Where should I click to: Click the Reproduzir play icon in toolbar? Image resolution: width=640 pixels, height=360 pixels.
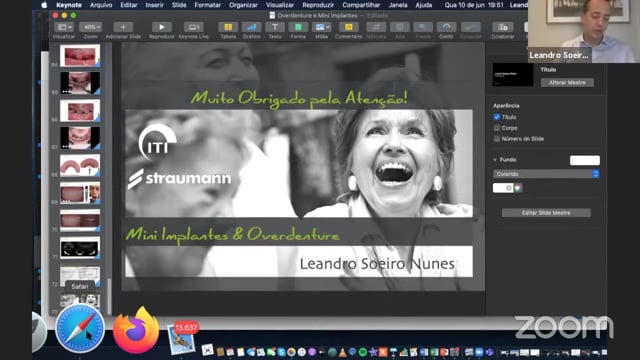tap(162, 27)
